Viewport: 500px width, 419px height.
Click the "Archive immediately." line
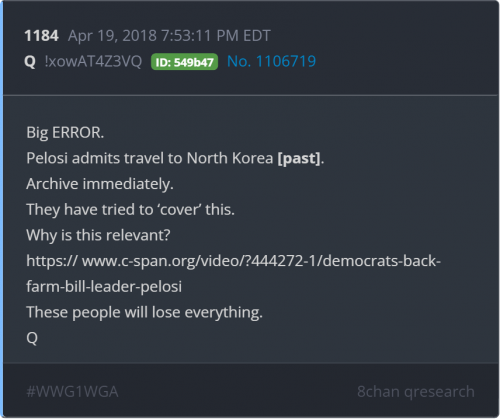tap(100, 184)
